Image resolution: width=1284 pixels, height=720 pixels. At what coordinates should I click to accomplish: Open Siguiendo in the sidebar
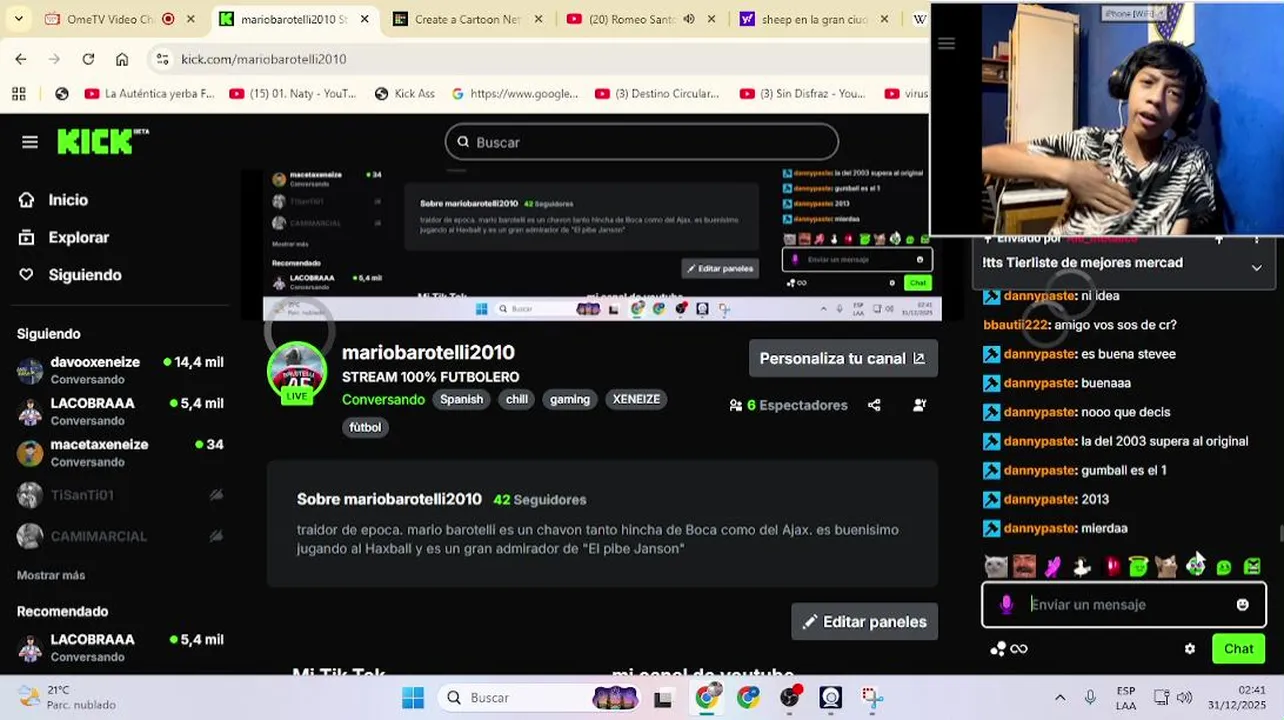70,275
